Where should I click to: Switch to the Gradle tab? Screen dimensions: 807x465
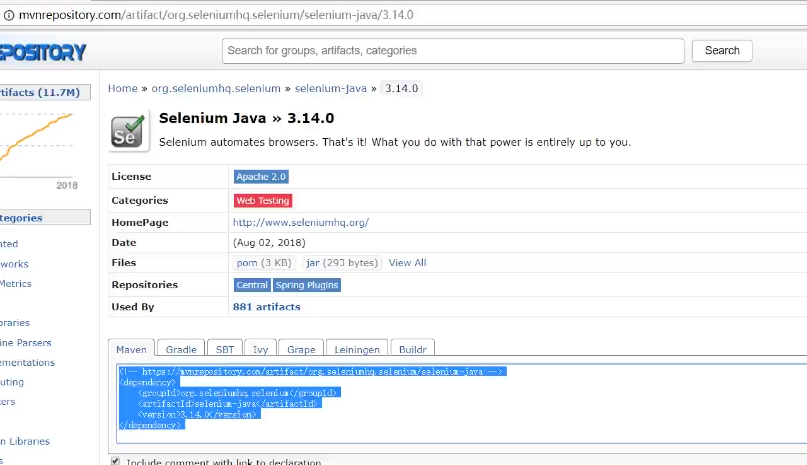coord(181,349)
